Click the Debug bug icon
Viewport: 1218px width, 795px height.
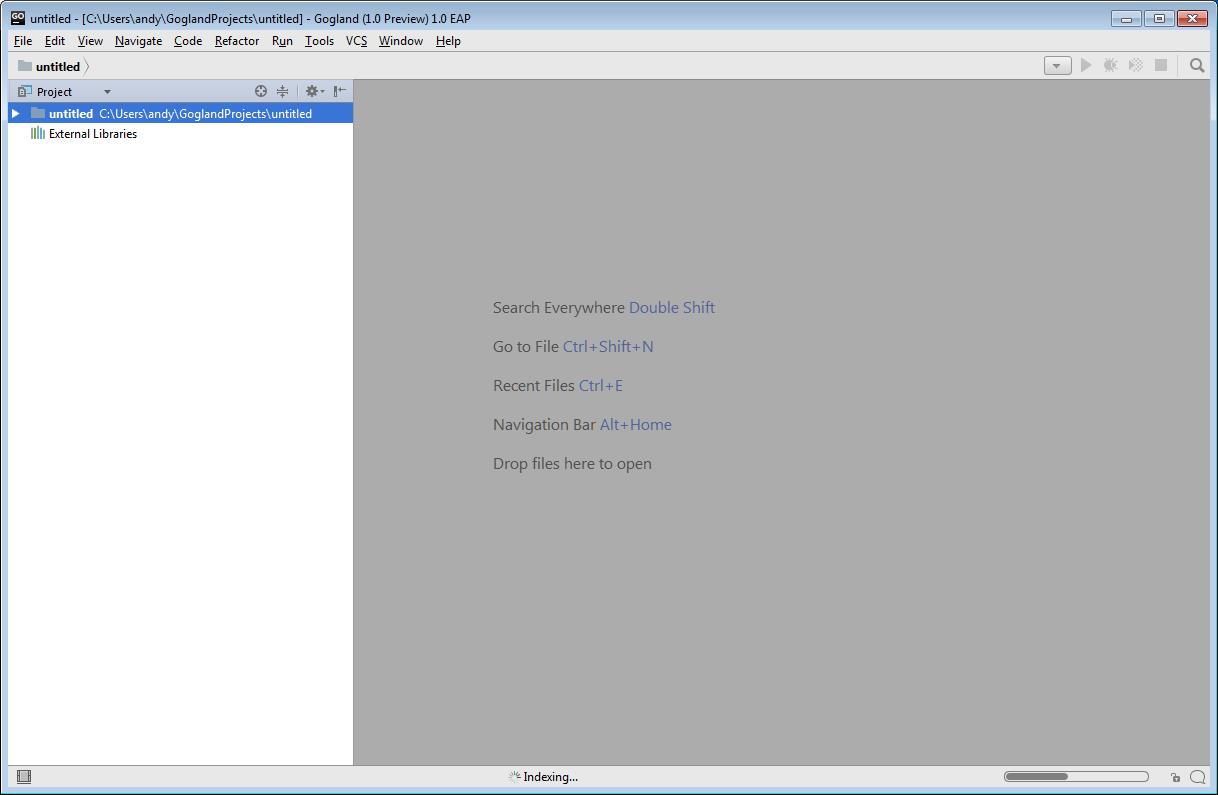pos(1111,66)
